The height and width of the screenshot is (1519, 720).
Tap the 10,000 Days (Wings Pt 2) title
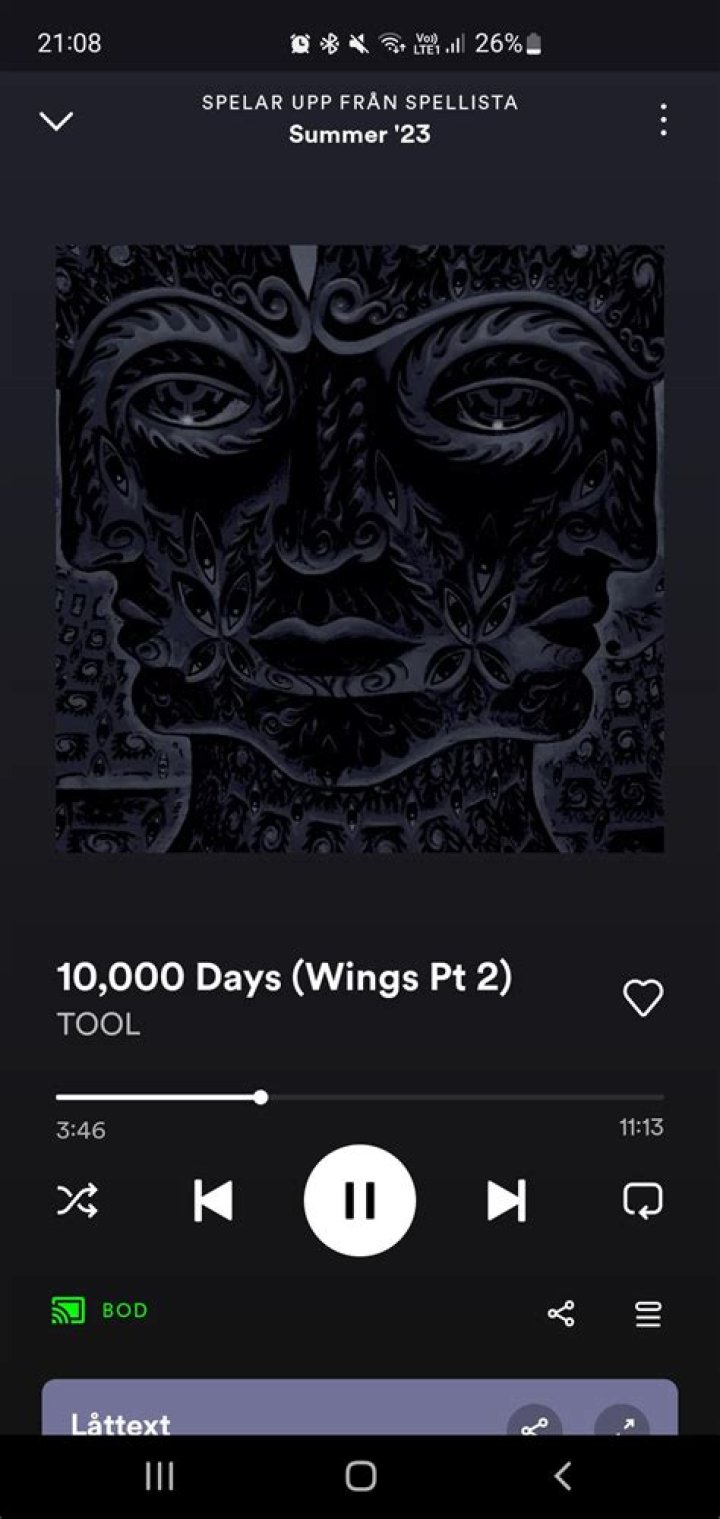284,977
